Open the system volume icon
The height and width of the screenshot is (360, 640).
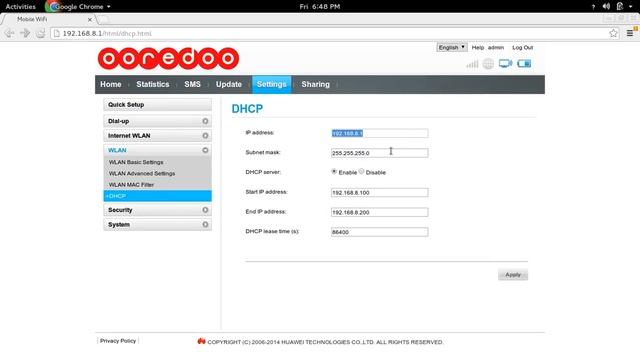point(606,7)
